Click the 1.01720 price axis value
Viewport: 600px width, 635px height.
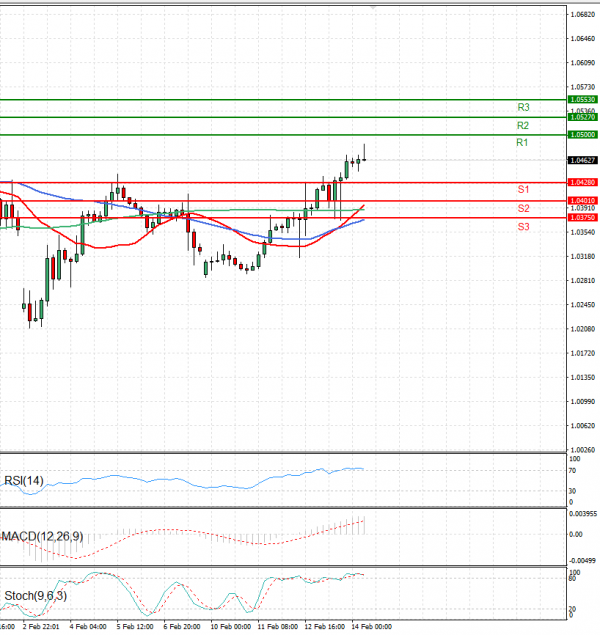click(583, 353)
